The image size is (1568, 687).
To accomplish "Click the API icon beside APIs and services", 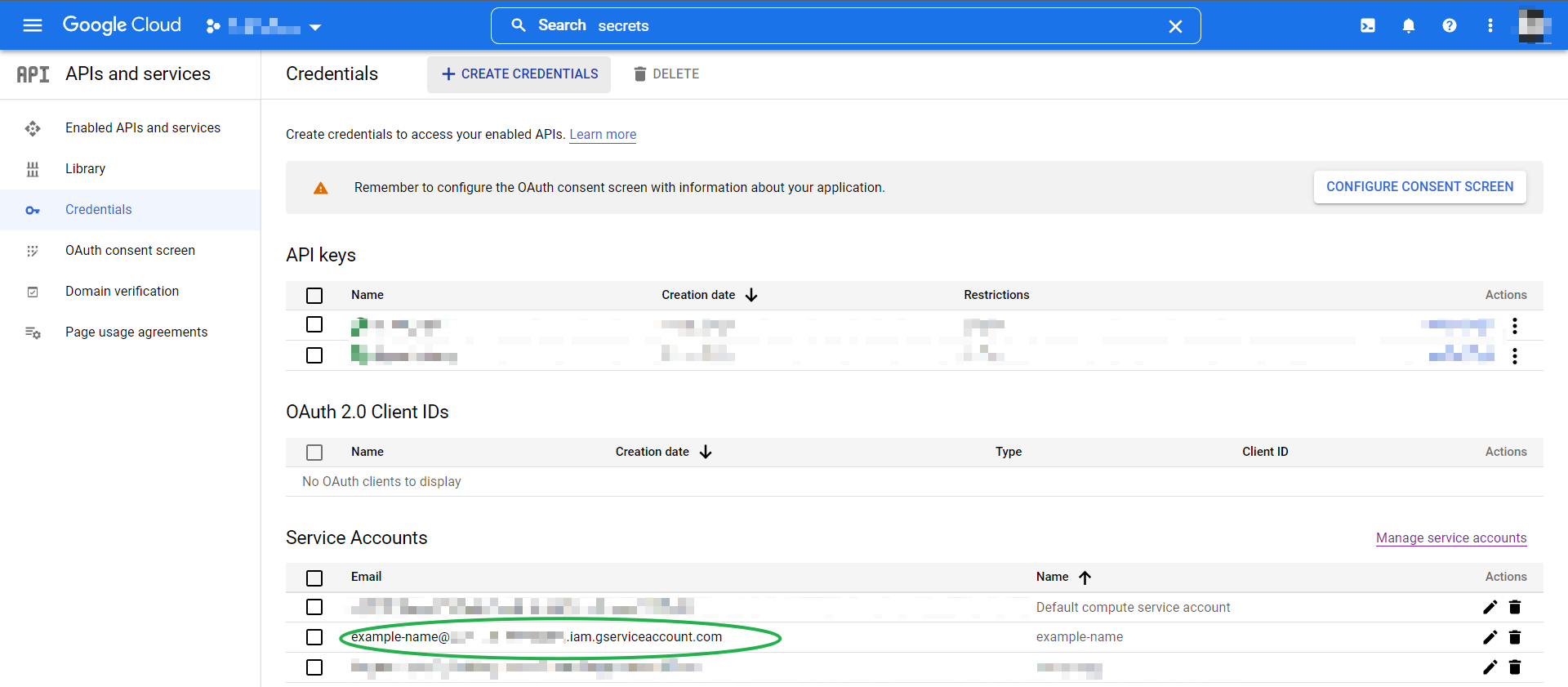I will pyautogui.click(x=33, y=74).
